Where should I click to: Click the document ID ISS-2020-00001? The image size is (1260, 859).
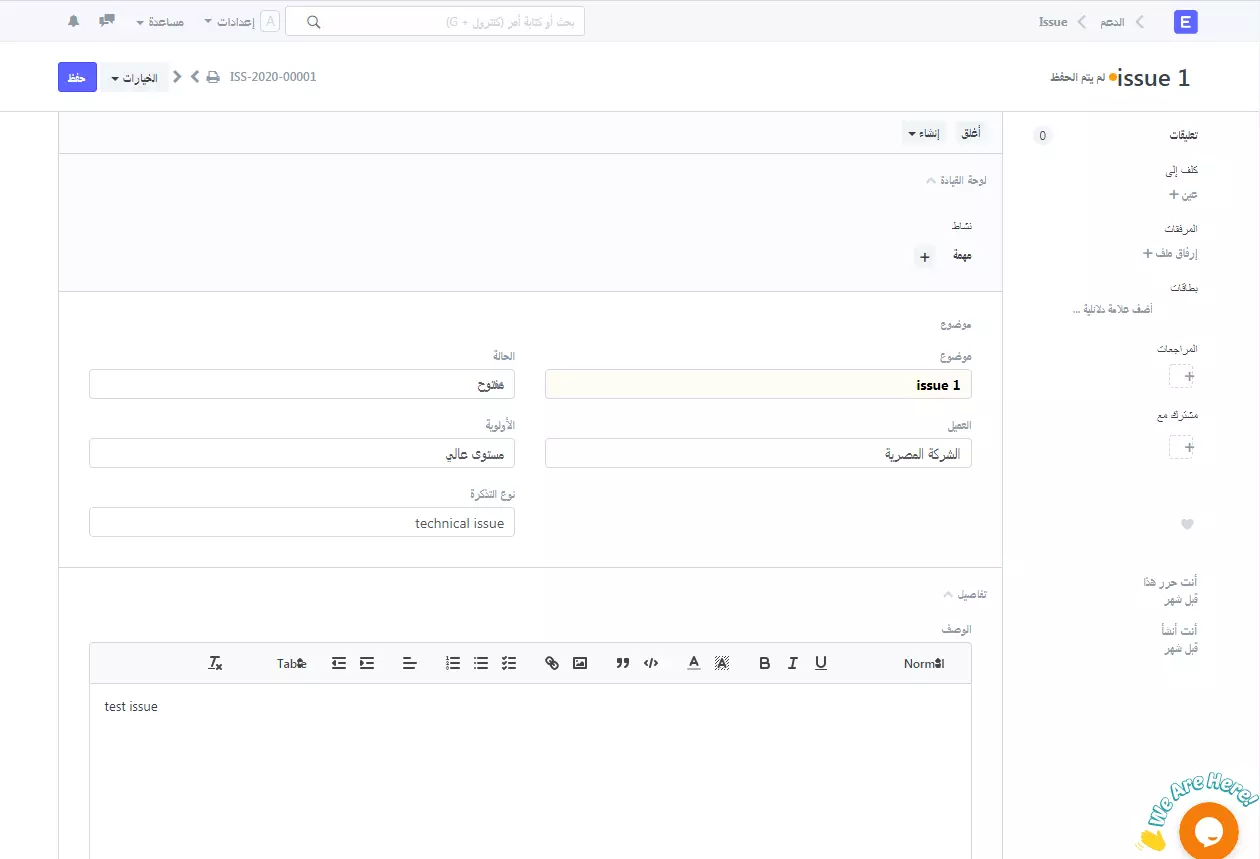tap(273, 77)
